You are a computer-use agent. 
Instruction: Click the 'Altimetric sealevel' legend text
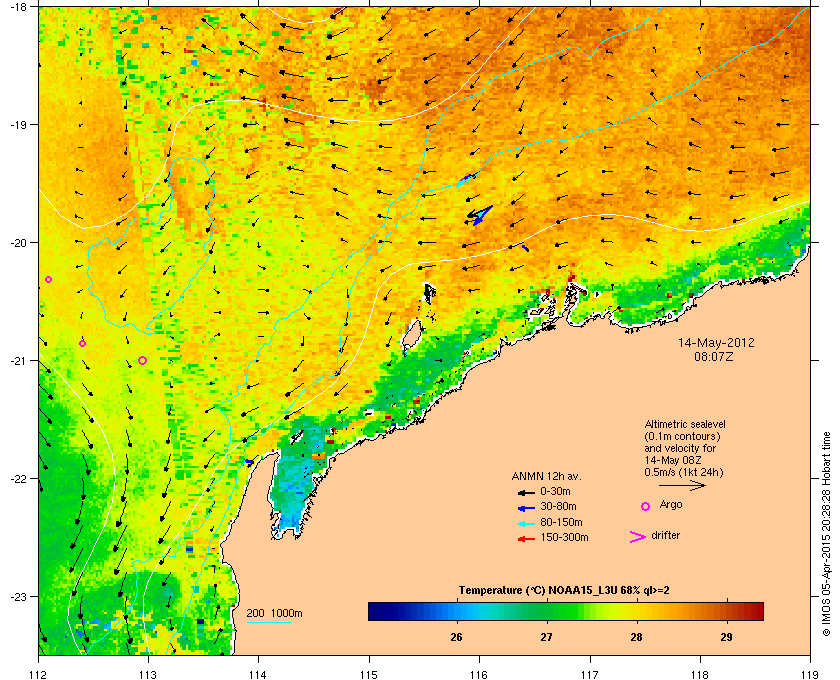[685, 424]
